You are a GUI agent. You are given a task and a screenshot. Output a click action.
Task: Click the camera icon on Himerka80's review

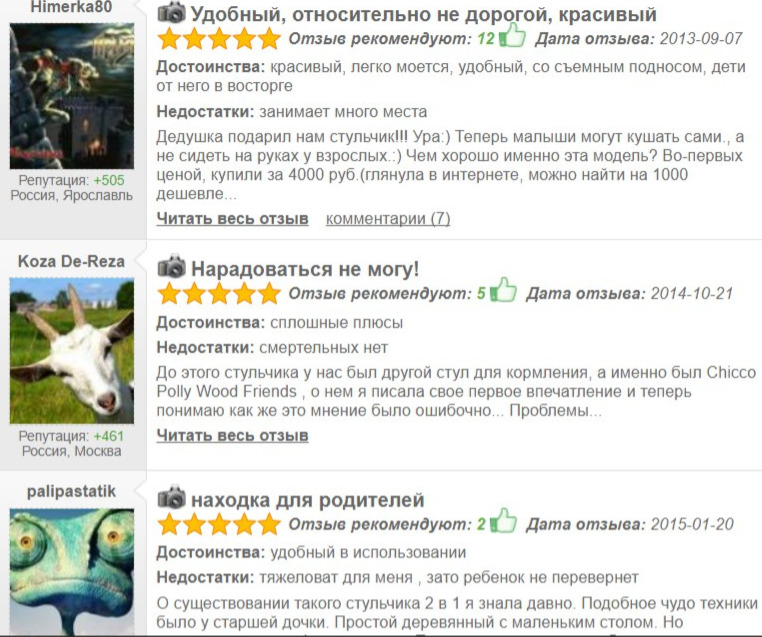(x=172, y=13)
